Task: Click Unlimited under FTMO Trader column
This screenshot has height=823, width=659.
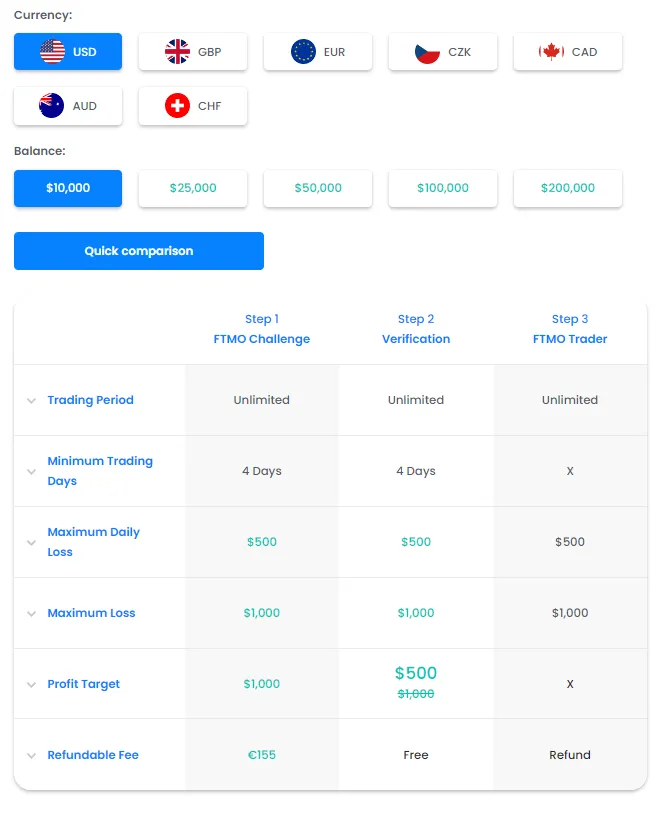Action: click(570, 400)
